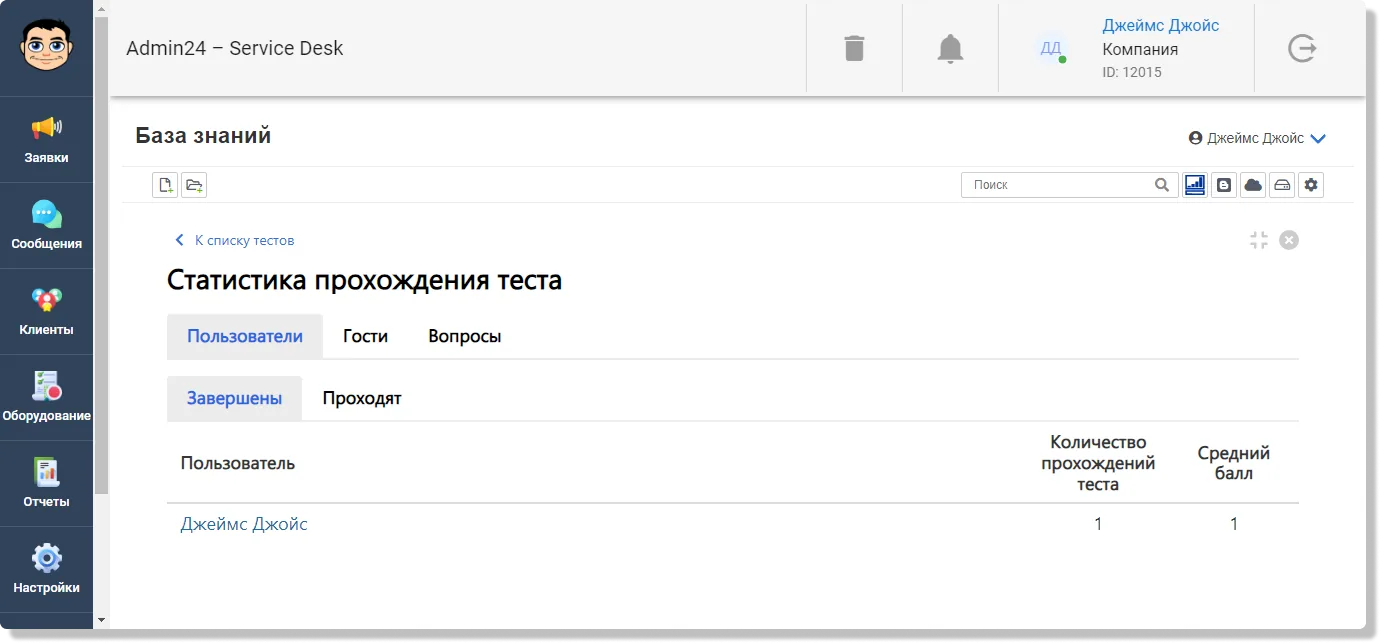Click the Пользователь column header

pyautogui.click(x=238, y=463)
